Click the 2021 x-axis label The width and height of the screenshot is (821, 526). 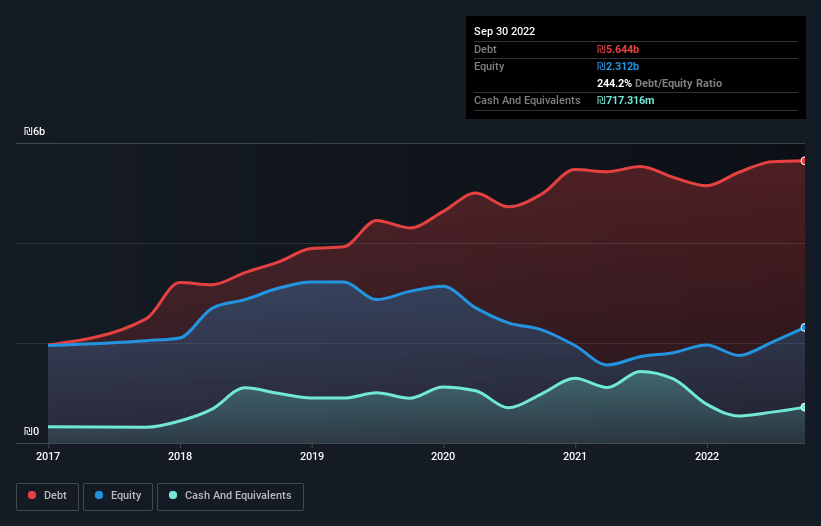(x=575, y=456)
